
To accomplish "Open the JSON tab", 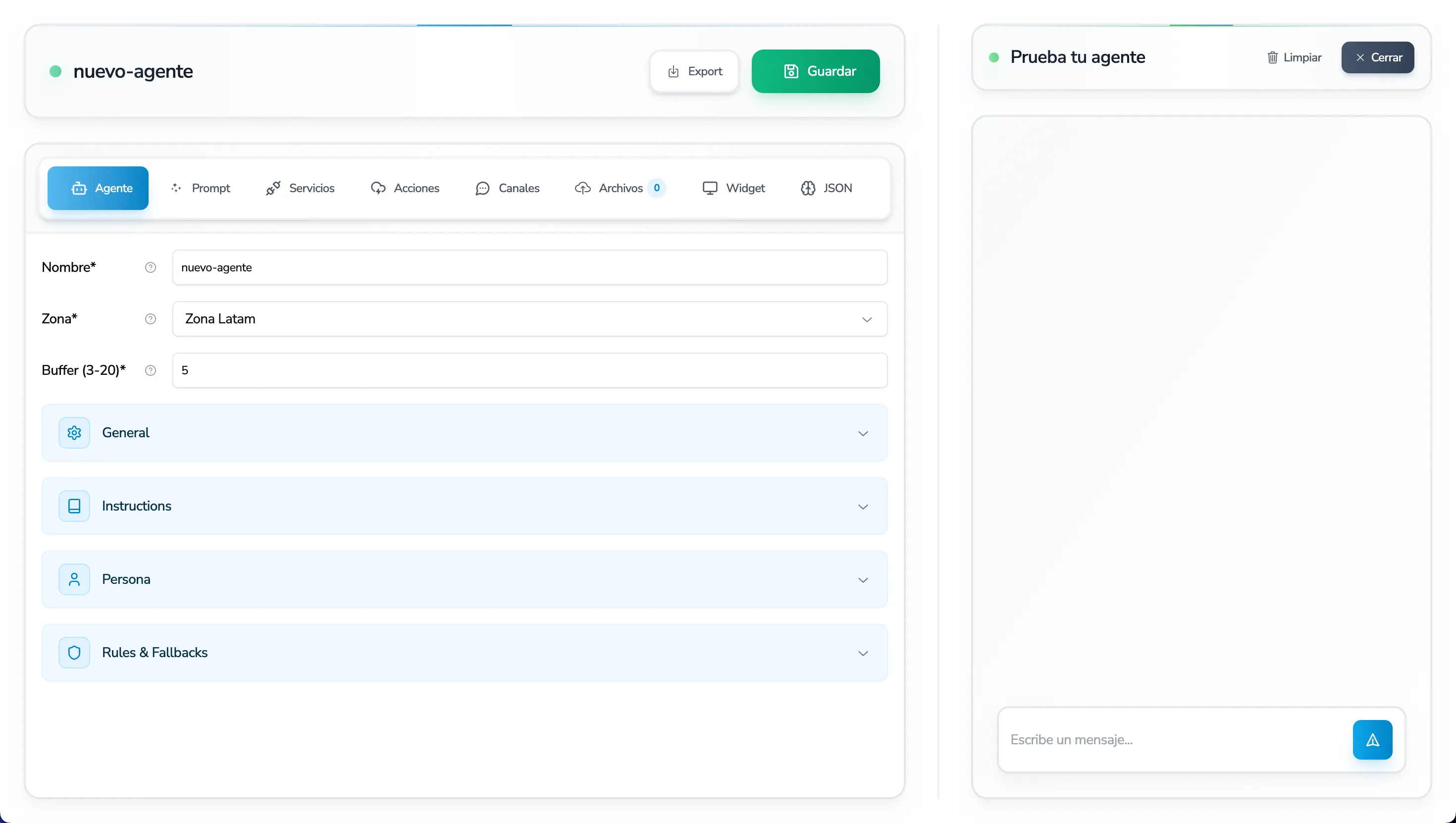I will tap(827, 188).
